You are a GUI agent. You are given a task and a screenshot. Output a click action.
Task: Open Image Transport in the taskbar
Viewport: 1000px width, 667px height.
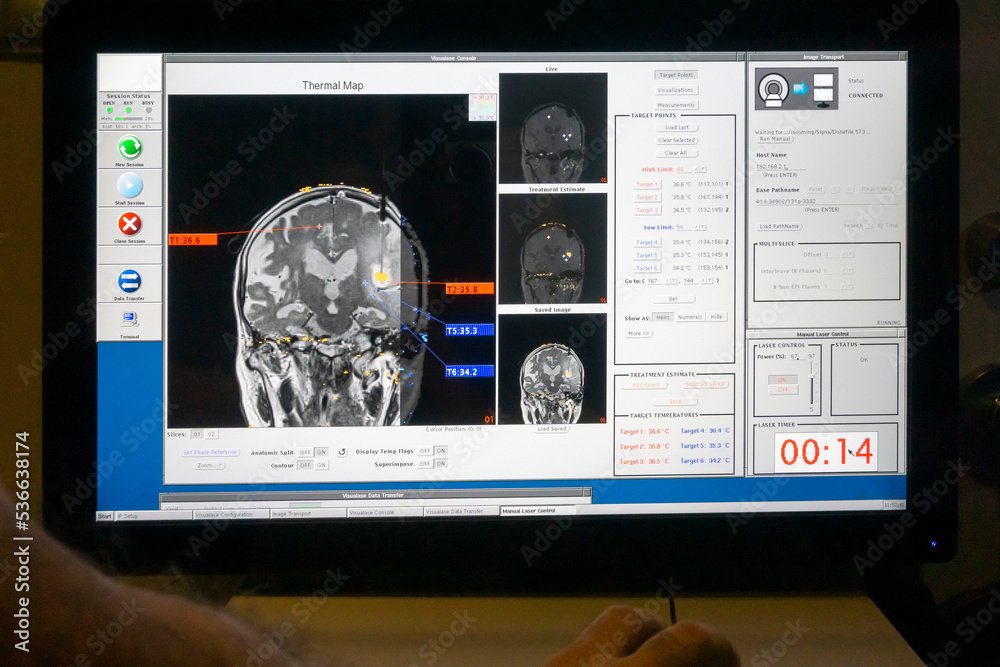307,513
